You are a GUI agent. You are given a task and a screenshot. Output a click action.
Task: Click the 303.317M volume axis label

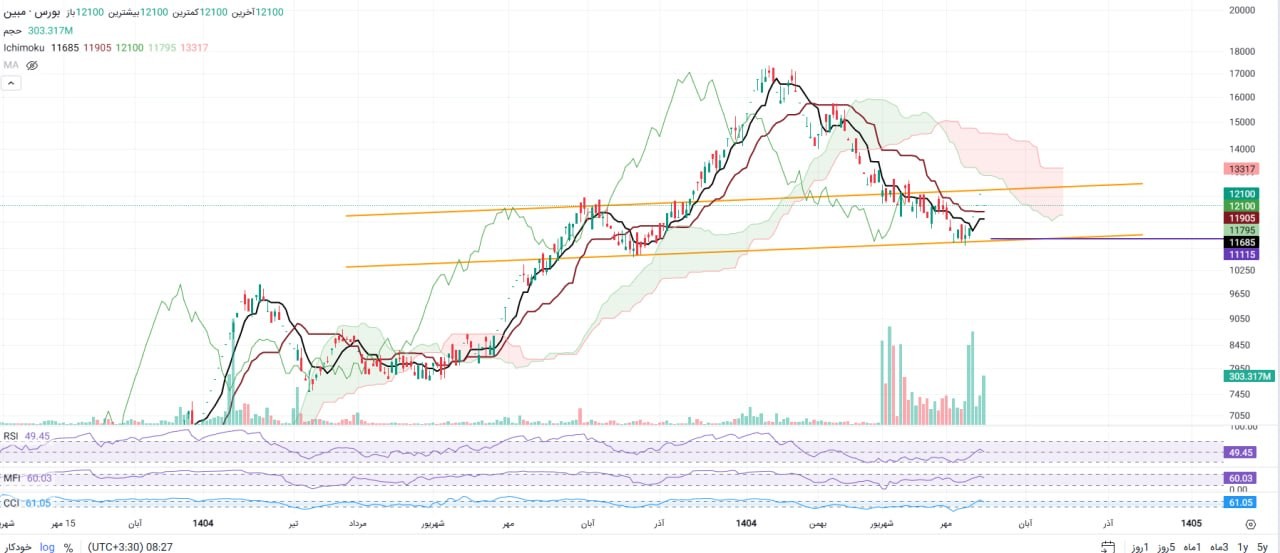1249,376
